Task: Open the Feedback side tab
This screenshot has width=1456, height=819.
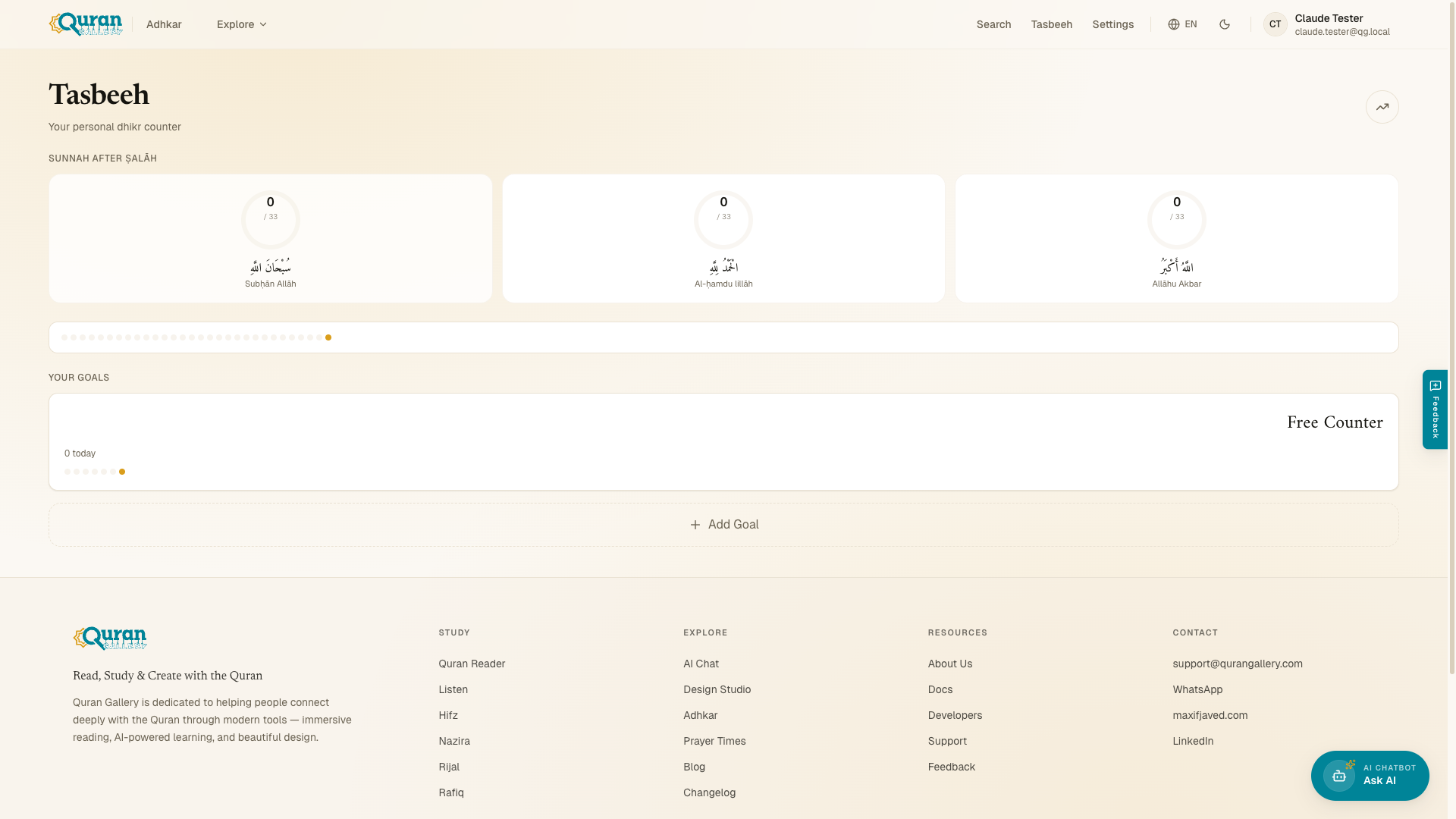Action: [x=1435, y=409]
